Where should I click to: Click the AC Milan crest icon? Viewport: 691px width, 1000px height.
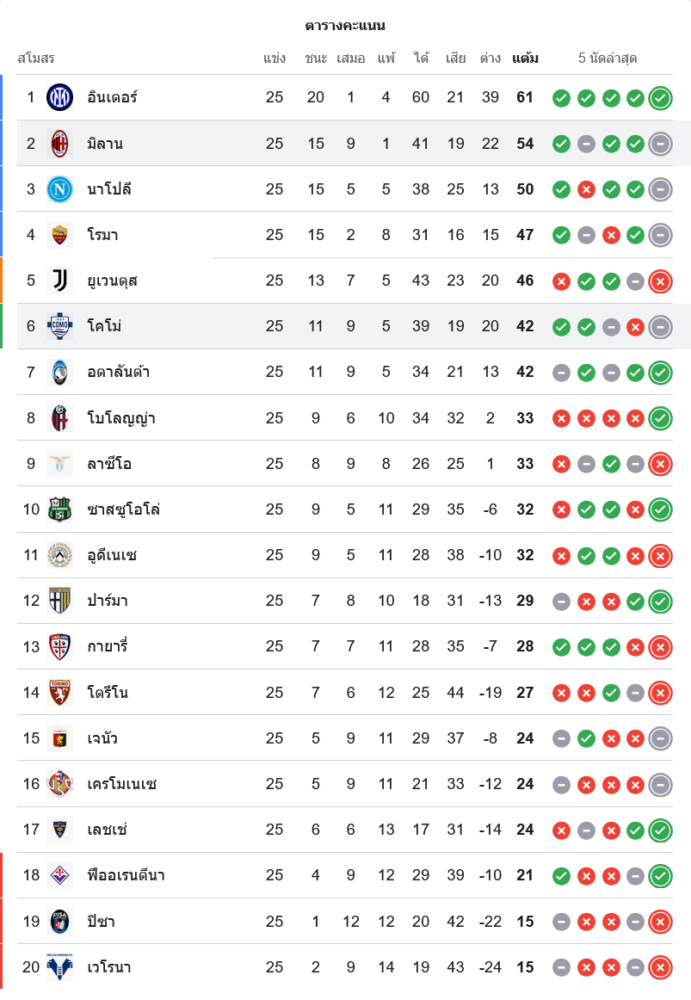point(60,143)
